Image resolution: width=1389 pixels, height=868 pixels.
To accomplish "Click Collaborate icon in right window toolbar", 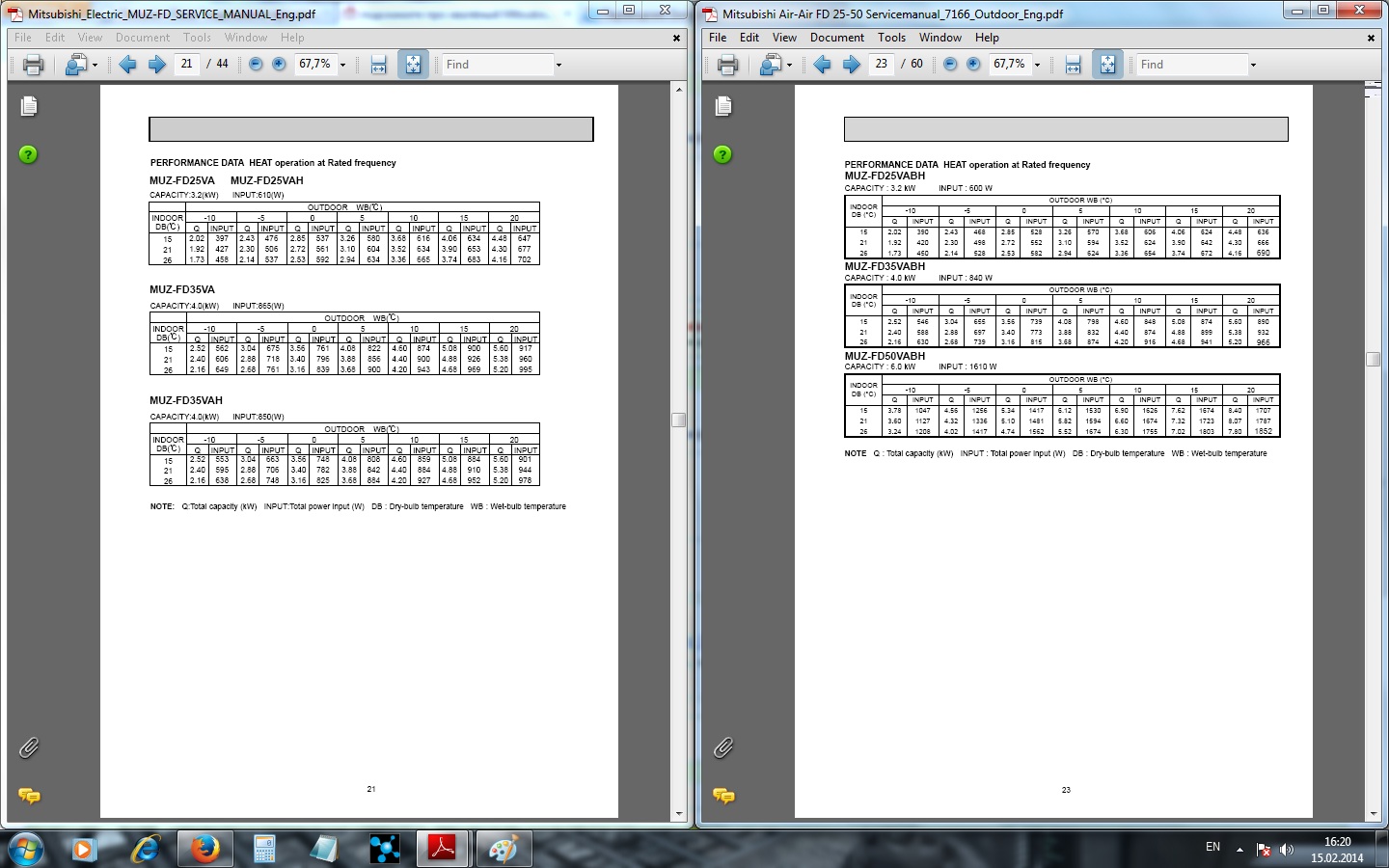I will point(771,65).
